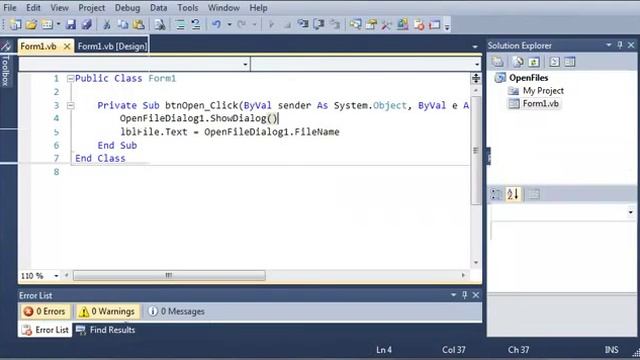Viewport: 640px width, 360px height.
Task: Open the active files list dropdown arrow
Action: pyautogui.click(x=475, y=47)
